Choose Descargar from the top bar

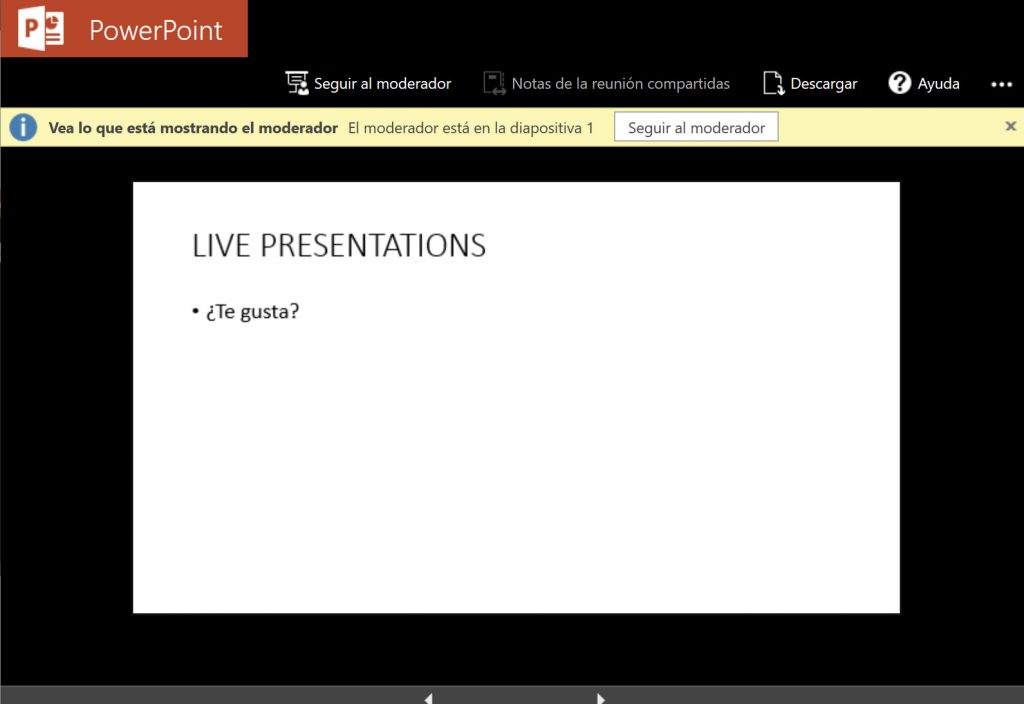coord(810,84)
